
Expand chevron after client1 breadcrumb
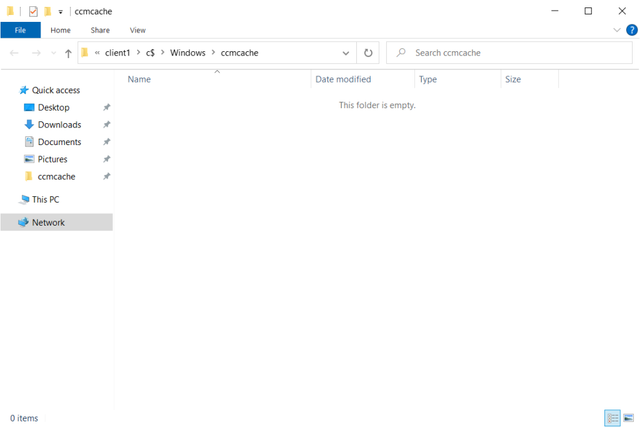click(x=138, y=53)
